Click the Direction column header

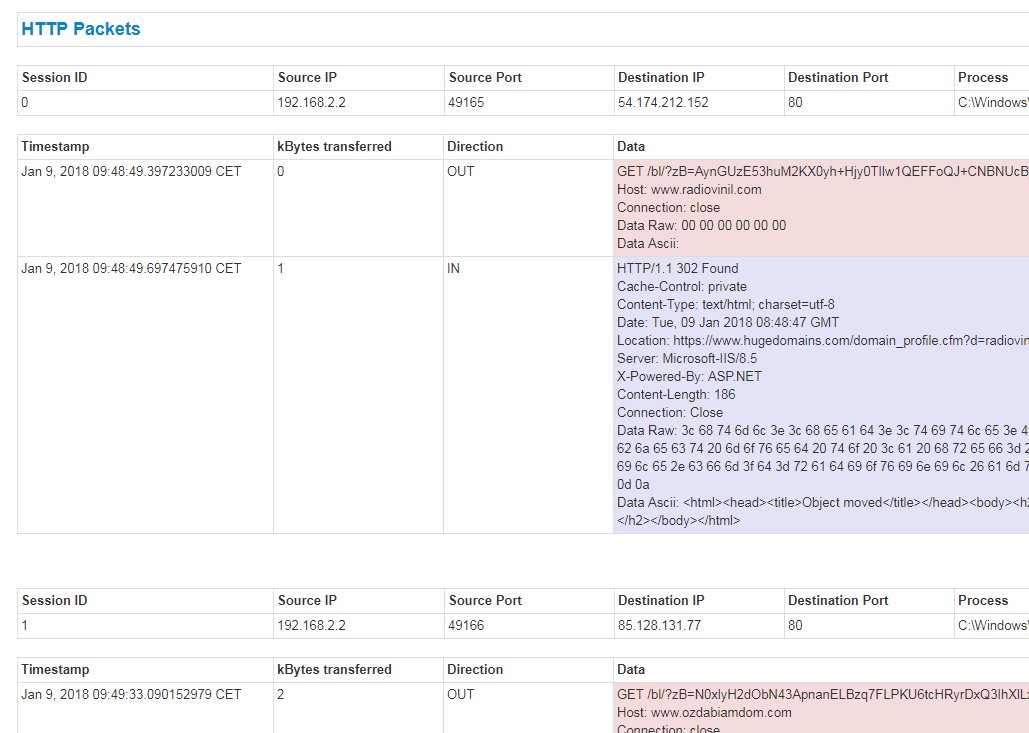478,146
